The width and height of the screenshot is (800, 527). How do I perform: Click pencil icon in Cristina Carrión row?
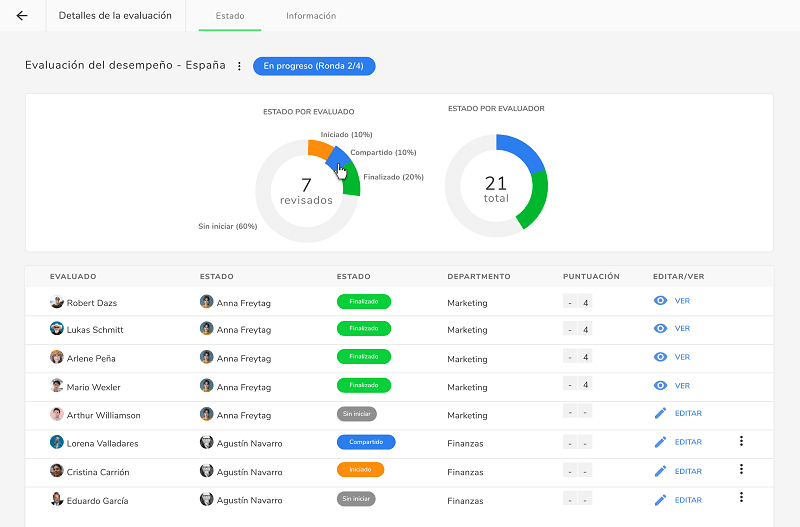pos(660,471)
